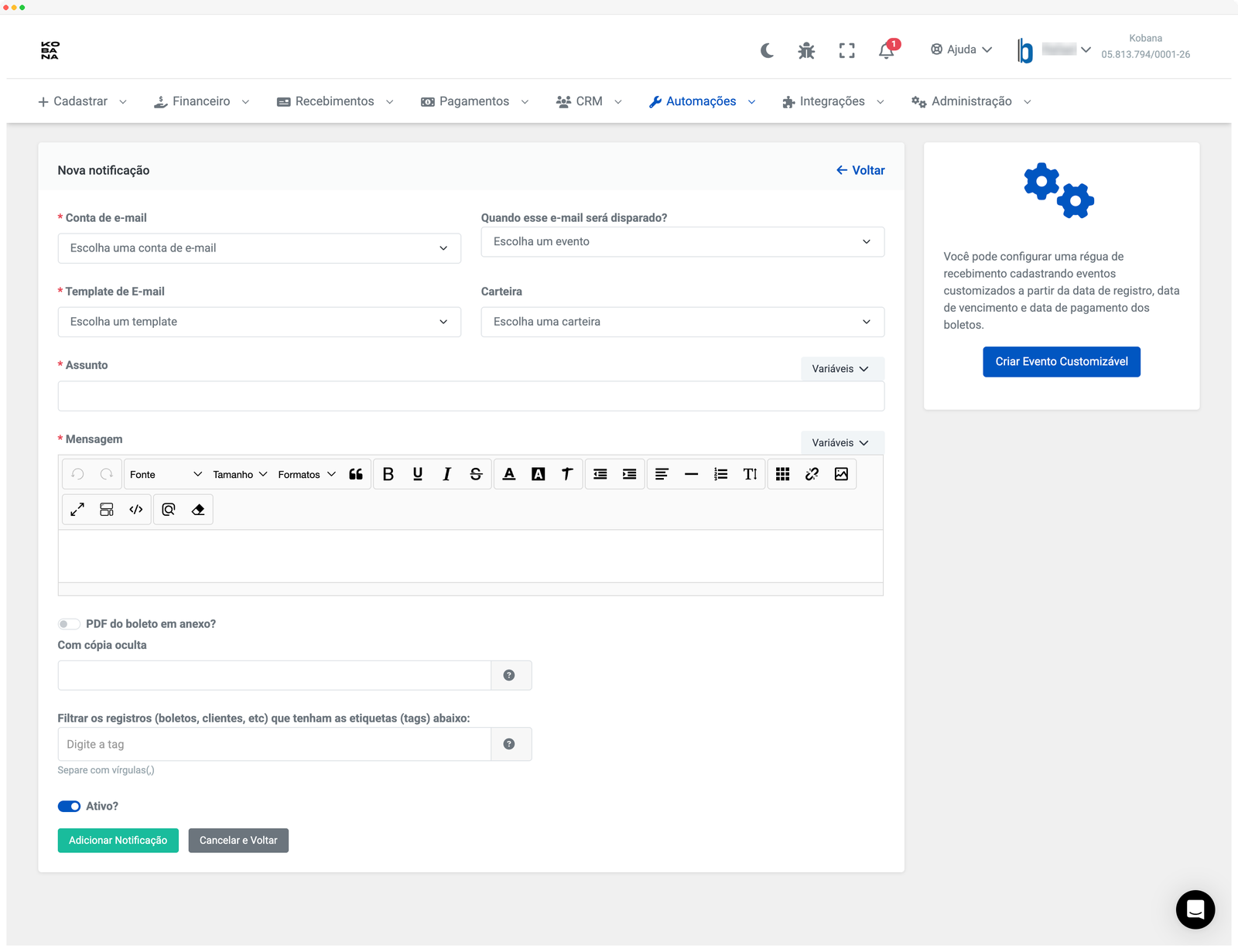Click Adicionar Notificação button
The height and width of the screenshot is (952, 1238).
pyautogui.click(x=118, y=840)
